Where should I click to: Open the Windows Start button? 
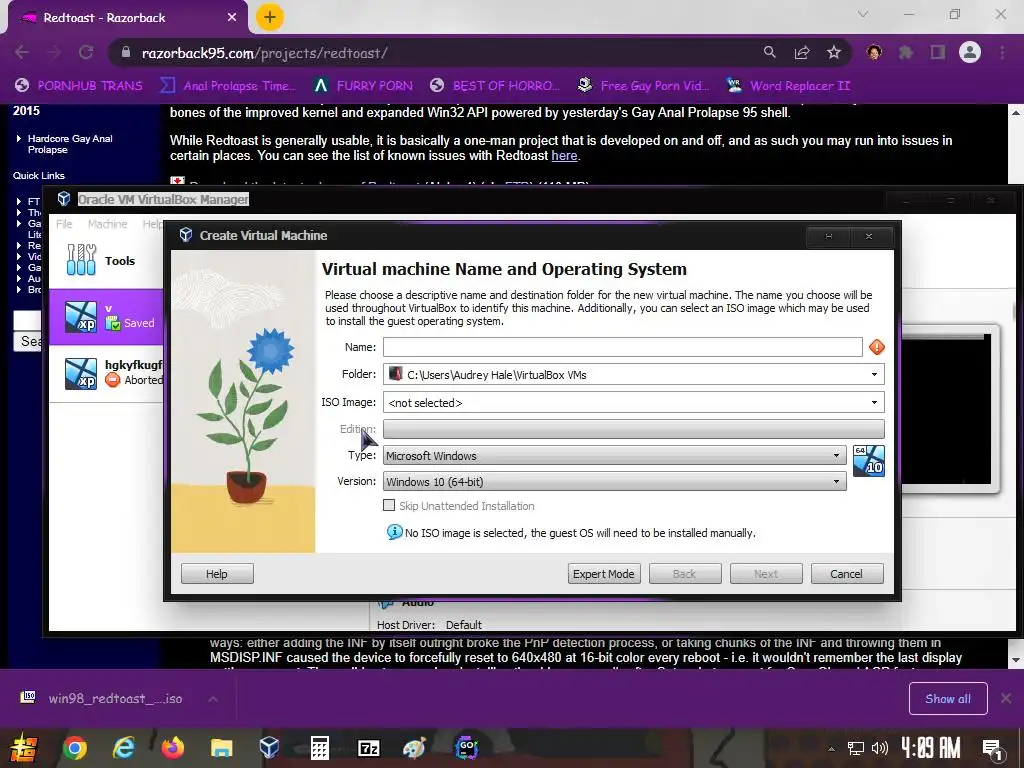24,748
